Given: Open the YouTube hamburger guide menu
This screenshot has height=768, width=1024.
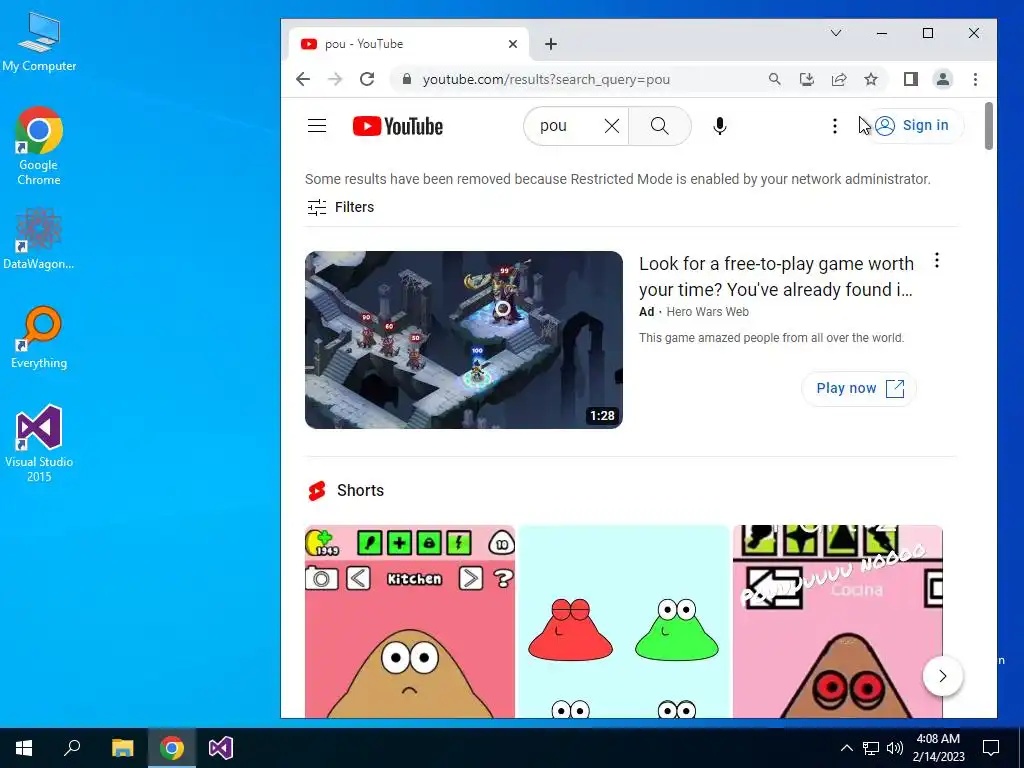Looking at the screenshot, I should (x=317, y=125).
